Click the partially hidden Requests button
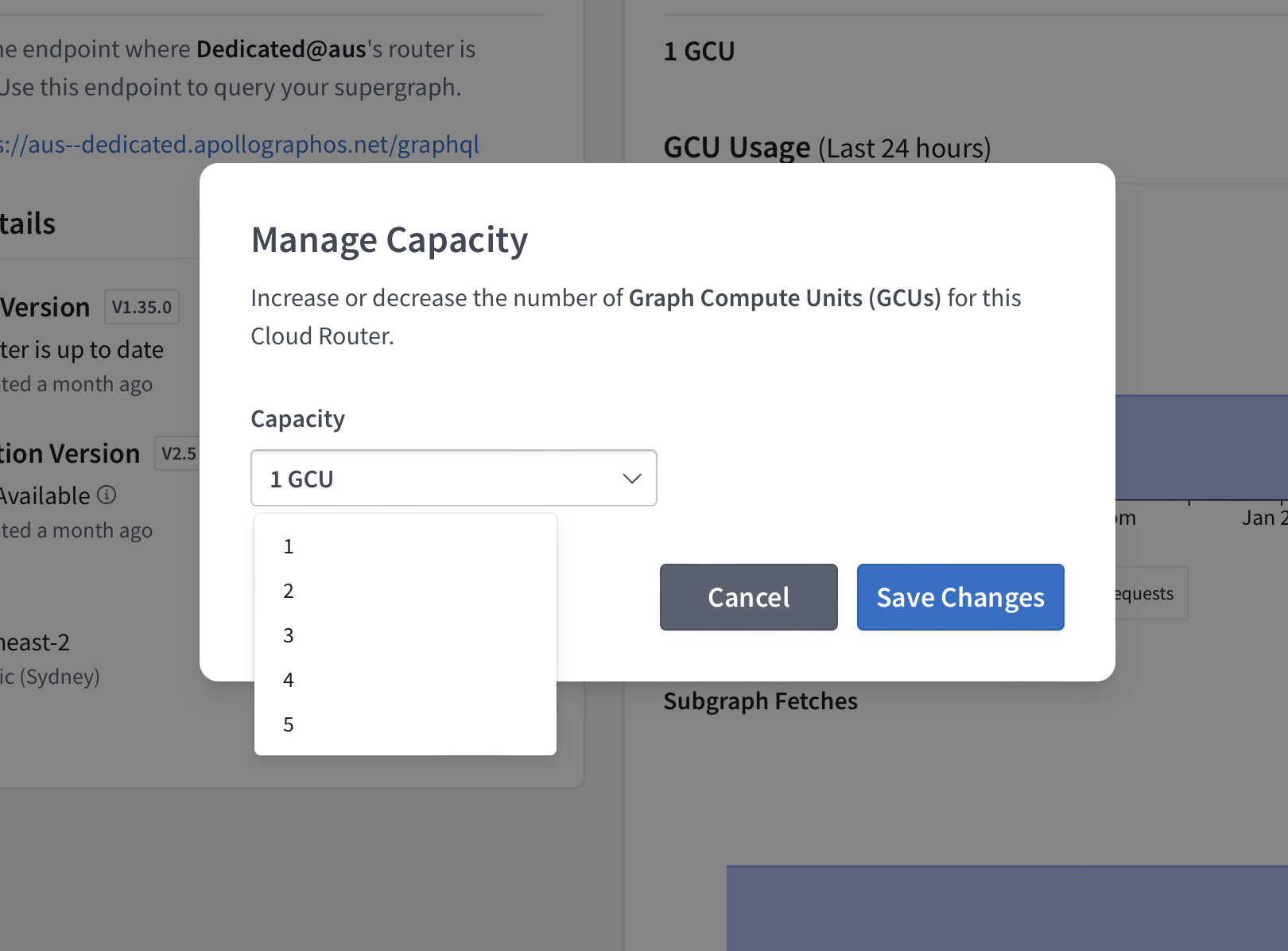The width and height of the screenshot is (1288, 951). 1150,594
